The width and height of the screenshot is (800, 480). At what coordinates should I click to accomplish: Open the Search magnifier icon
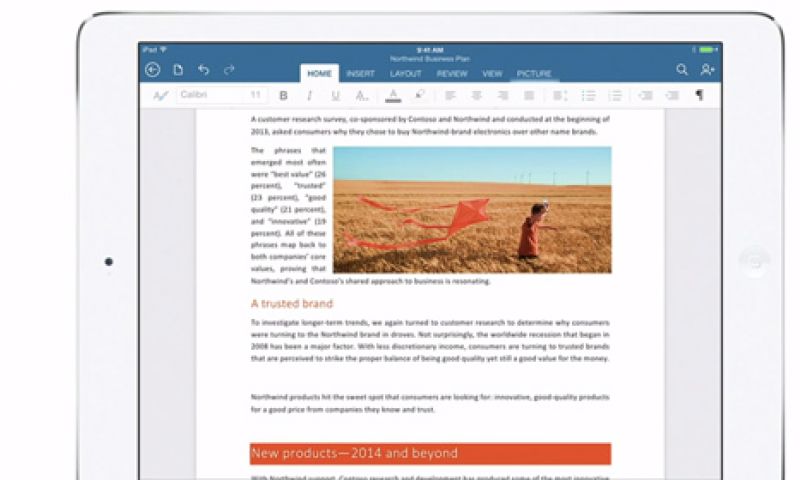[x=682, y=69]
